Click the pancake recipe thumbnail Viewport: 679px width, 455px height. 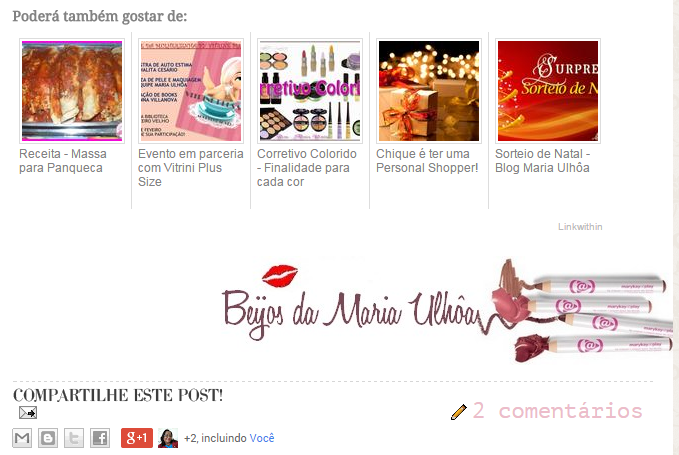(72, 91)
